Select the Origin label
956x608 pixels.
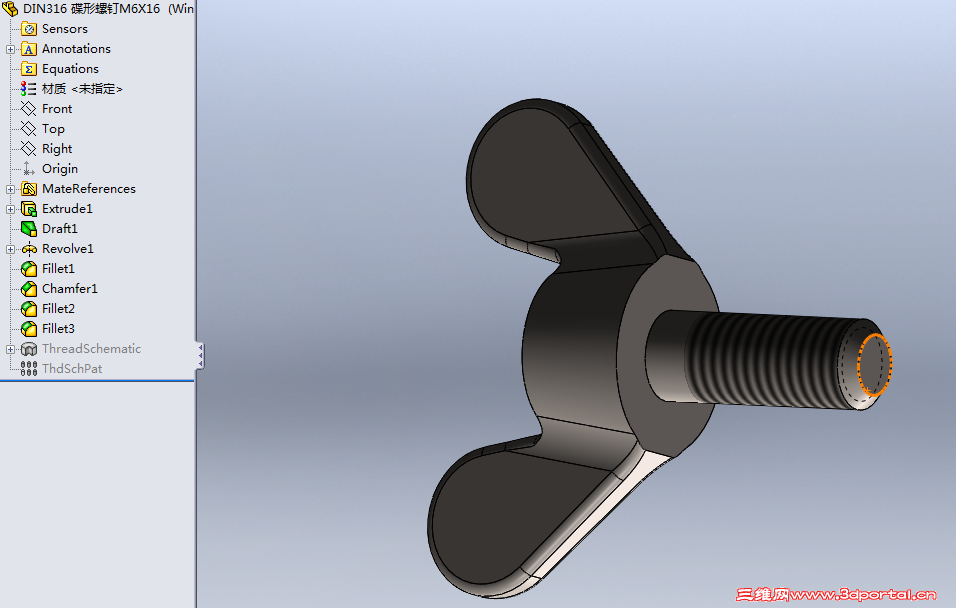(x=60, y=169)
